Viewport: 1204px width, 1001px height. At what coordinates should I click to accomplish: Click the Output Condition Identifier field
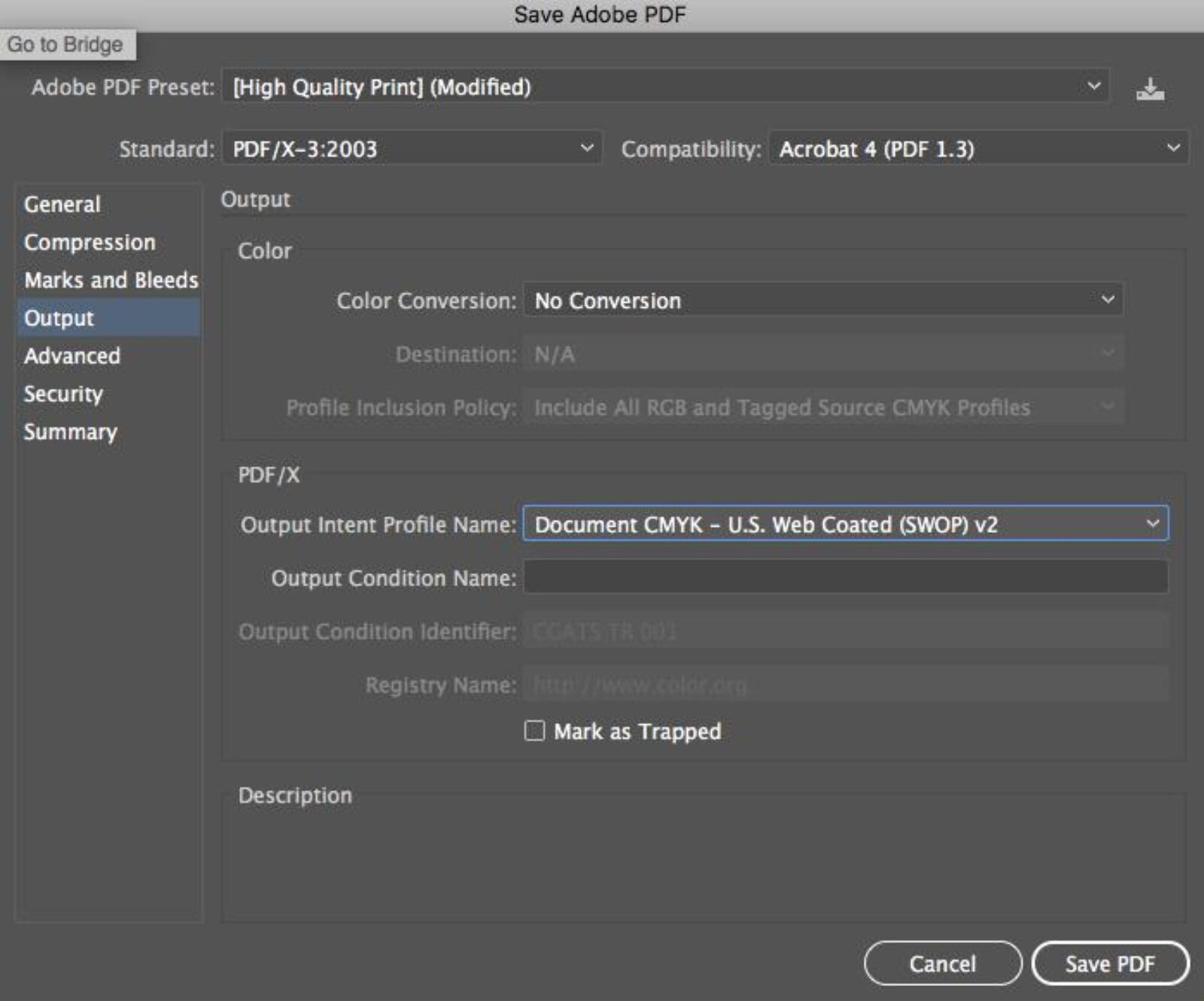click(x=846, y=631)
